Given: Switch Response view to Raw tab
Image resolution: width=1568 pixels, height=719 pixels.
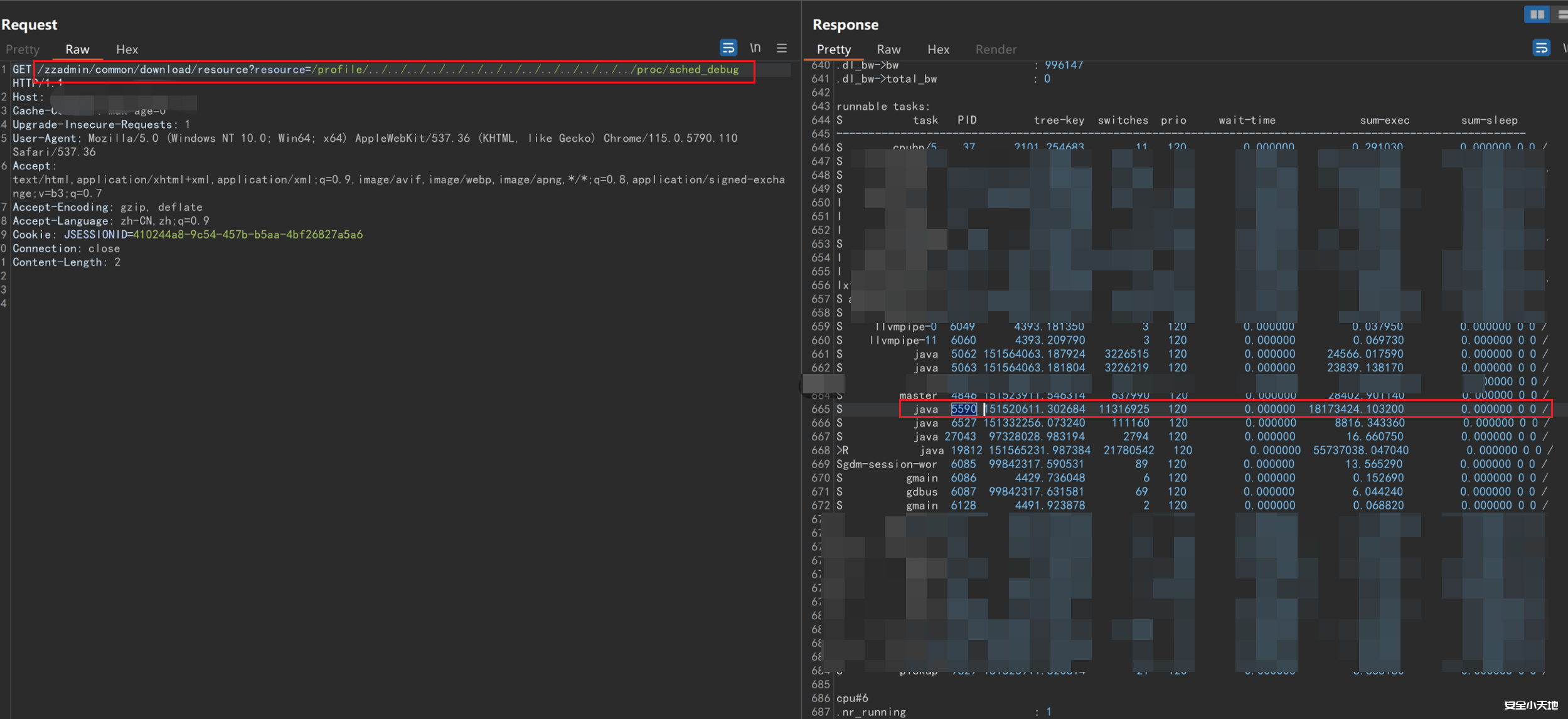Looking at the screenshot, I should click(888, 49).
